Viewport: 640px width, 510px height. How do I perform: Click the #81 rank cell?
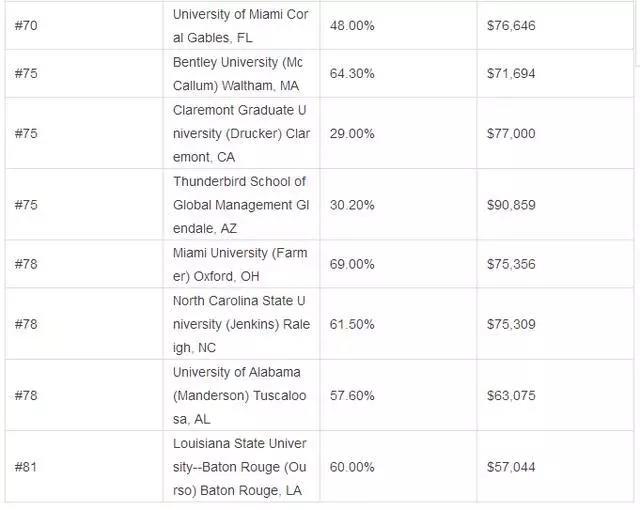(84, 467)
